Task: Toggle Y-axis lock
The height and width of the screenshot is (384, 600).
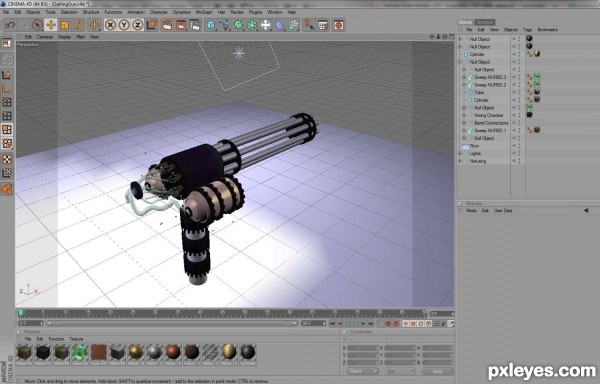Action: pos(124,25)
